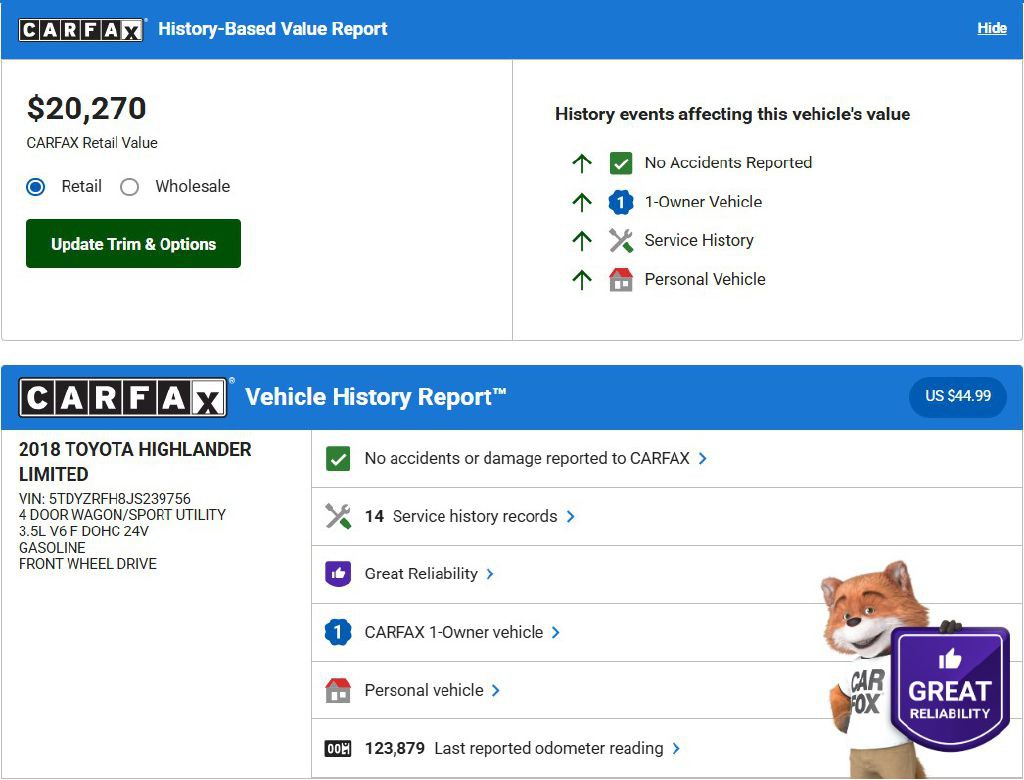Image resolution: width=1024 pixels, height=780 pixels.
Task: Click the Service History wrench icon
Action: pos(621,241)
